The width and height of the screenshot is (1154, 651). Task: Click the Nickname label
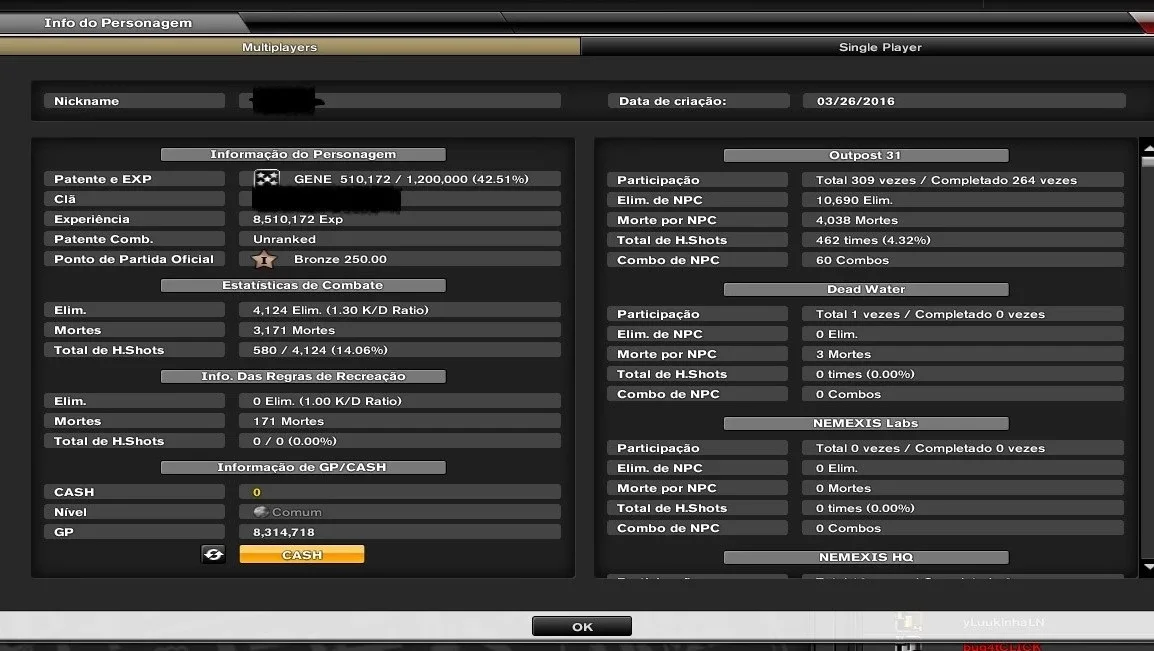(x=134, y=101)
